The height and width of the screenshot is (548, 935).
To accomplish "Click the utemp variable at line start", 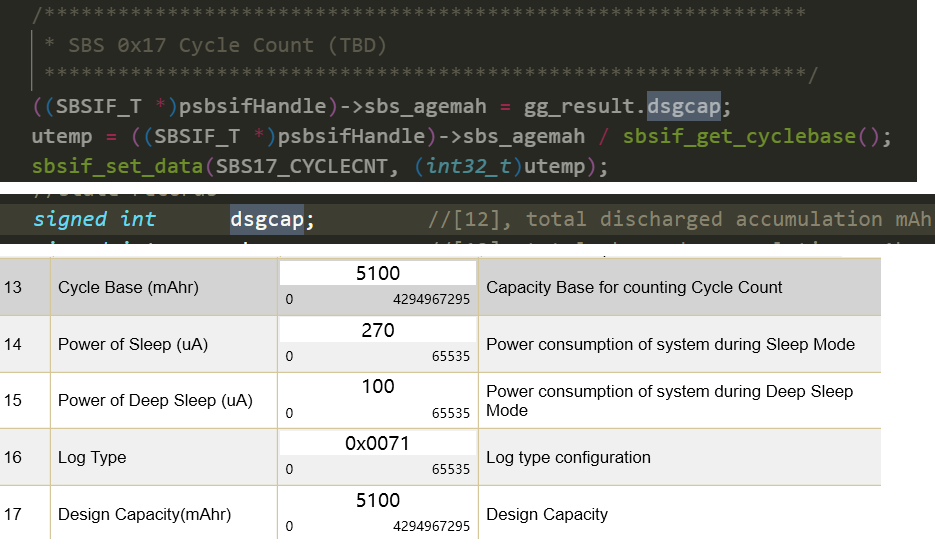I will tap(62, 137).
